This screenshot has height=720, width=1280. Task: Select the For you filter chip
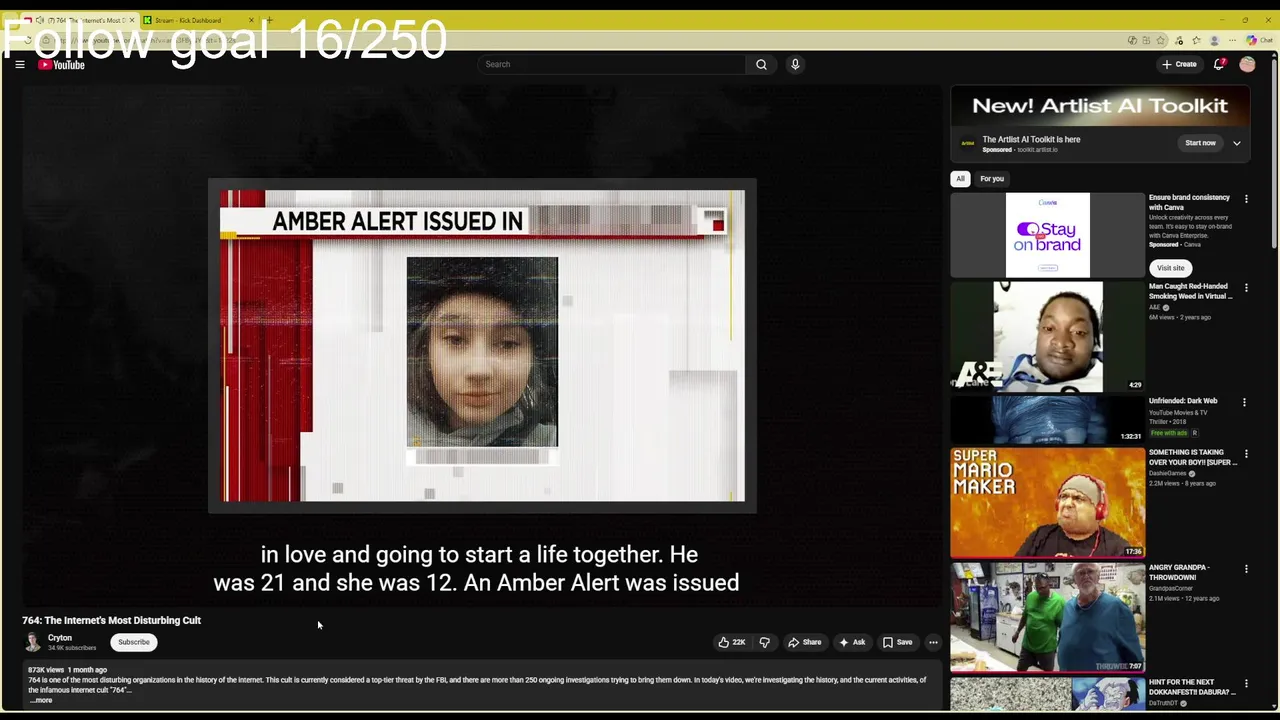[992, 179]
